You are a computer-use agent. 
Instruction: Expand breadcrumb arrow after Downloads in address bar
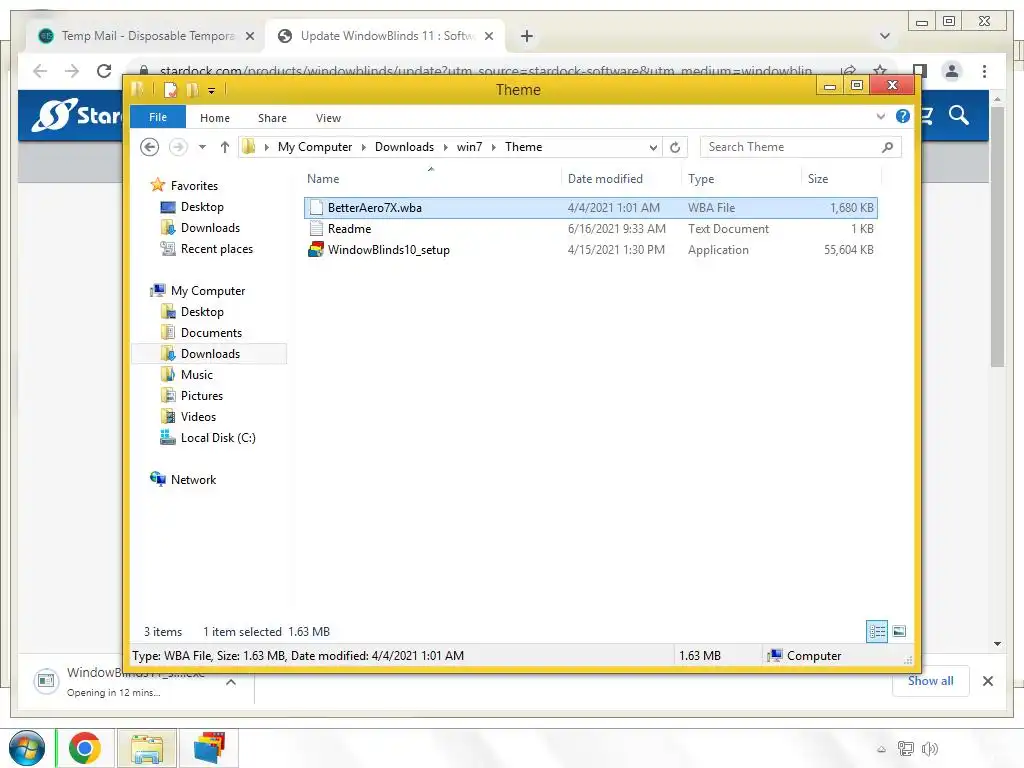click(445, 147)
